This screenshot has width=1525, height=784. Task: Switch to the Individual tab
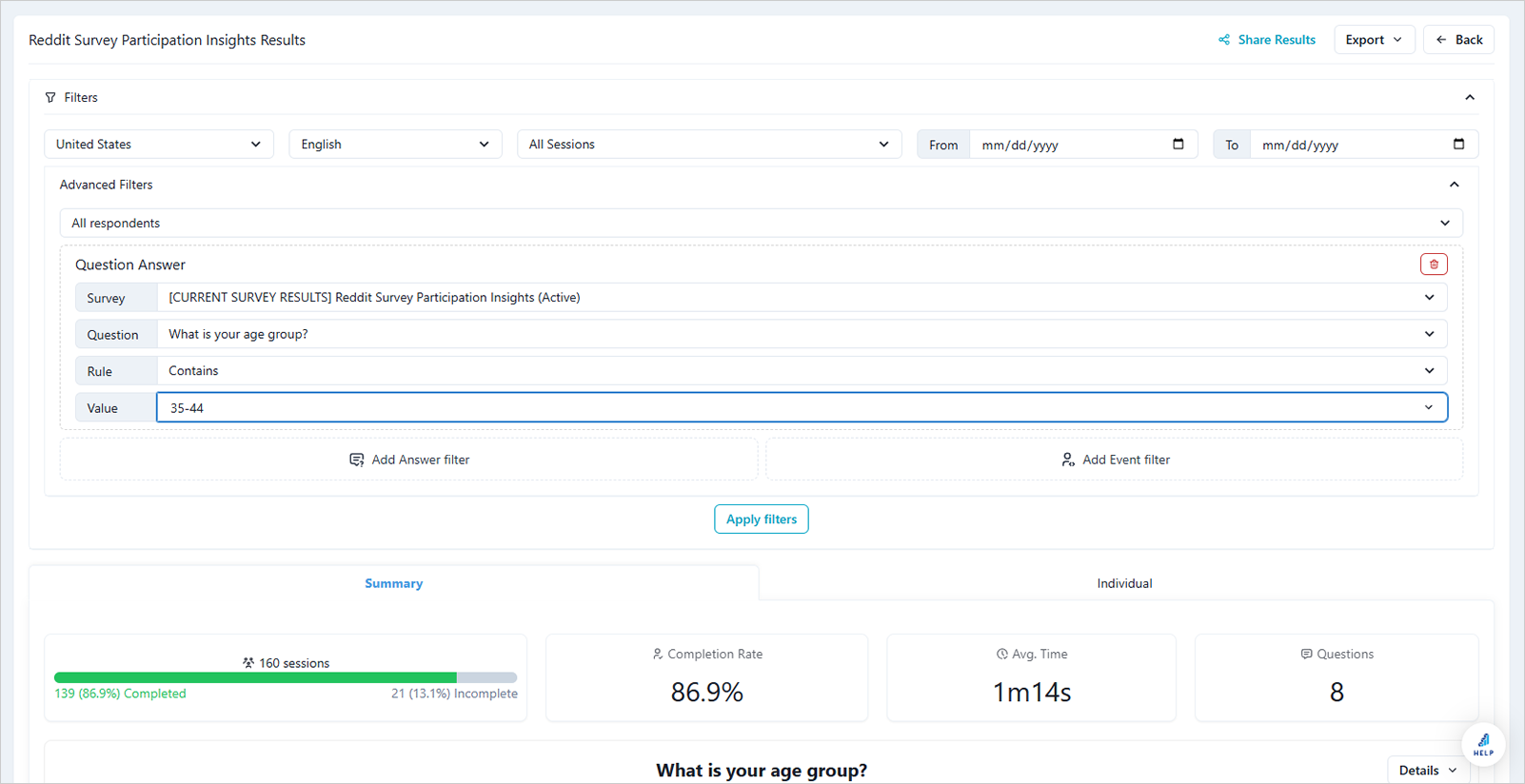tap(1124, 583)
